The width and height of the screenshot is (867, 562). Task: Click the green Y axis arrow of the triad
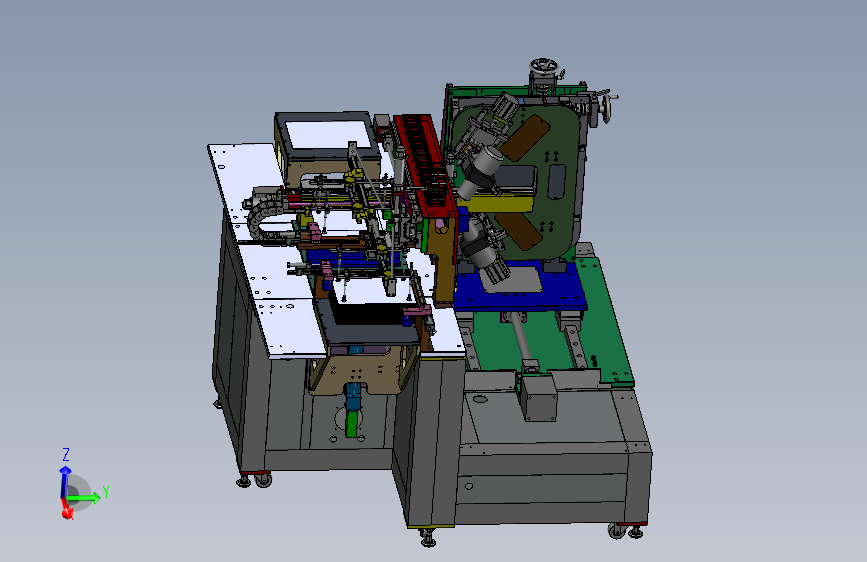pyautogui.click(x=84, y=498)
